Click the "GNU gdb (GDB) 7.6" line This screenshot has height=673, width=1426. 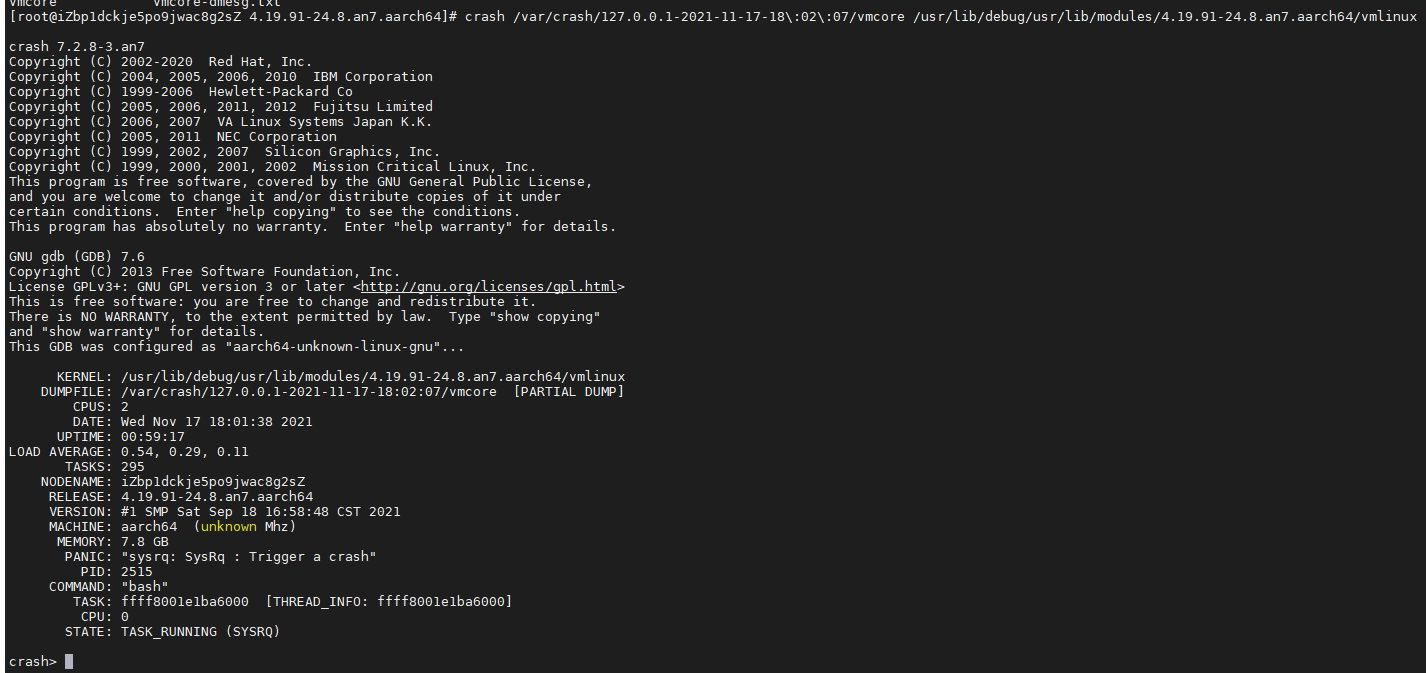coord(76,257)
